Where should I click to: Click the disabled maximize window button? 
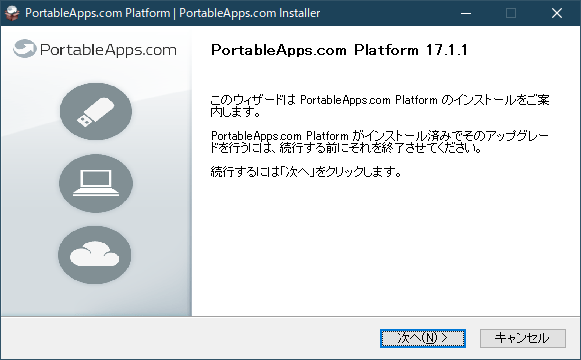point(511,13)
